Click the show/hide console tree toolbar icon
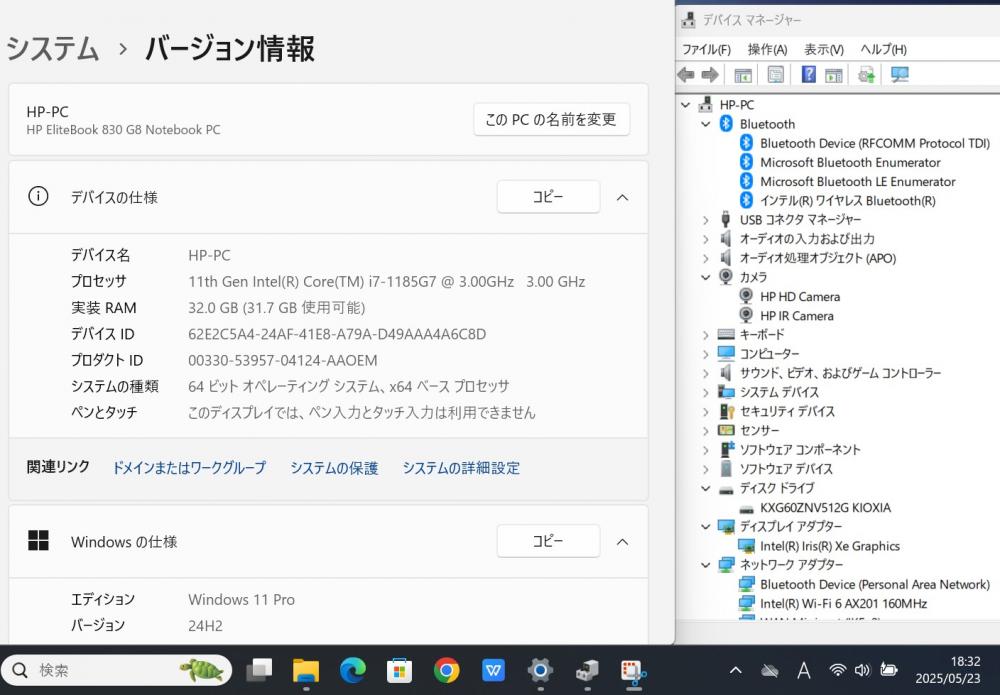Viewport: 1000px width, 695px height. coord(743,75)
